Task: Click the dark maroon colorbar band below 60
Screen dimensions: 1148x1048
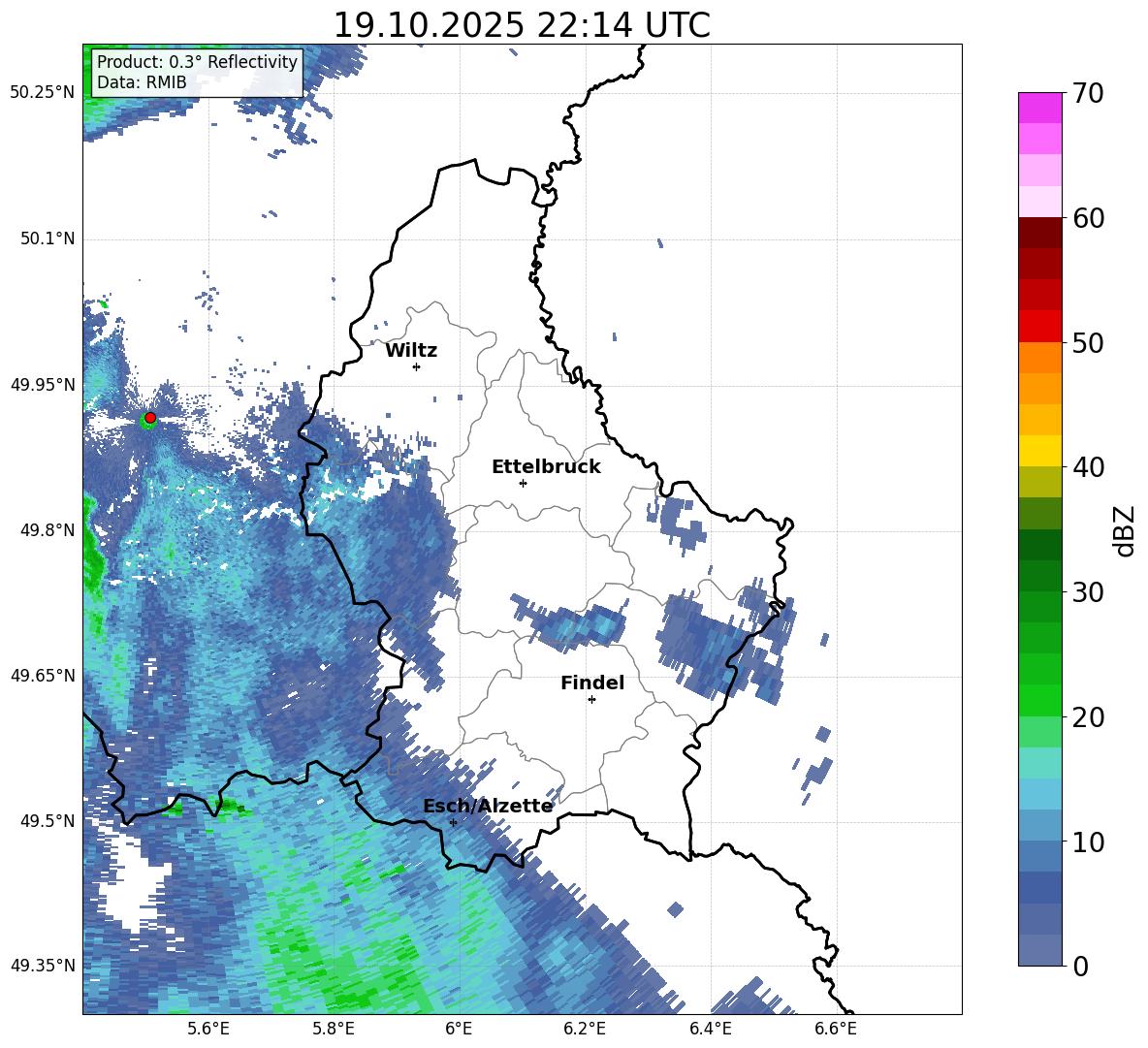Action: [x=1039, y=233]
